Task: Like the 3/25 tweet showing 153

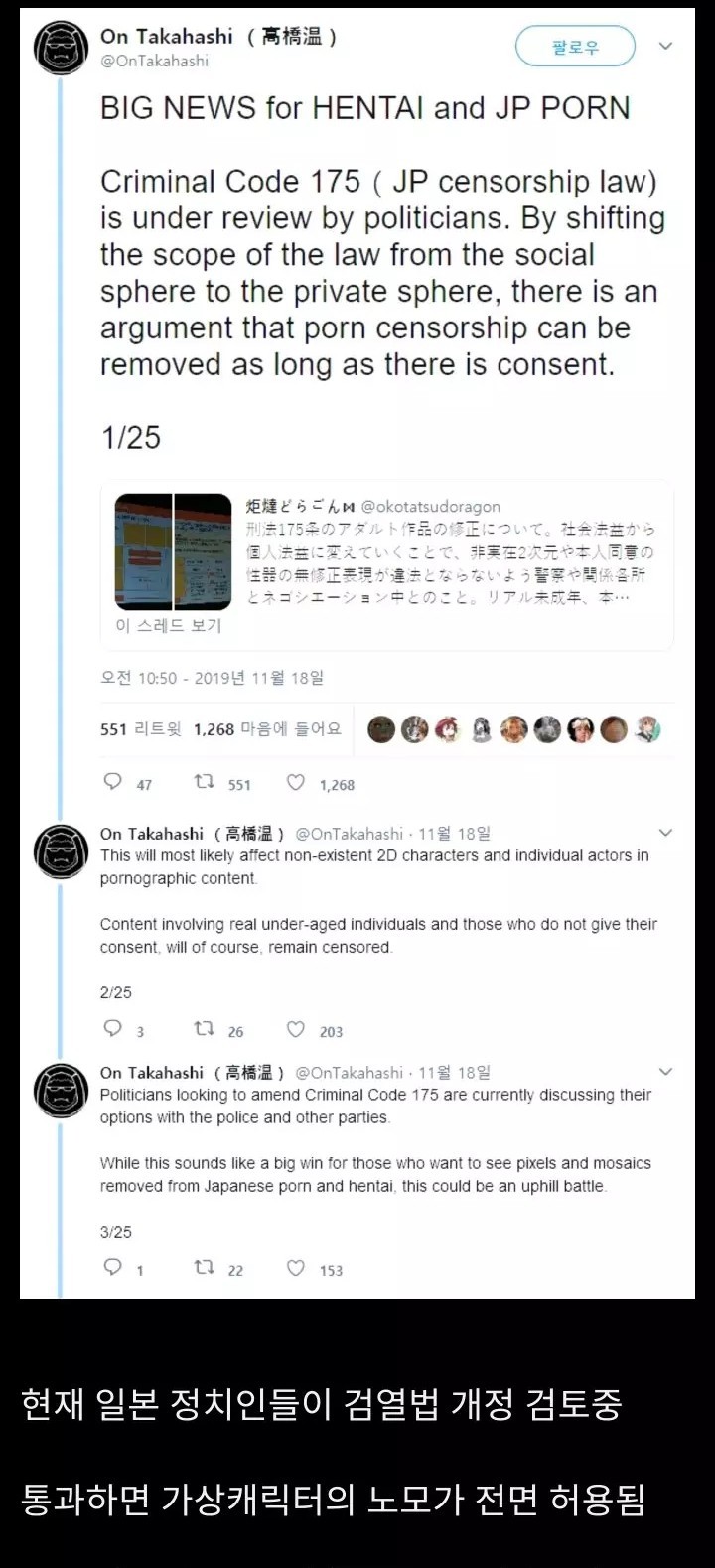Action: click(x=296, y=1267)
